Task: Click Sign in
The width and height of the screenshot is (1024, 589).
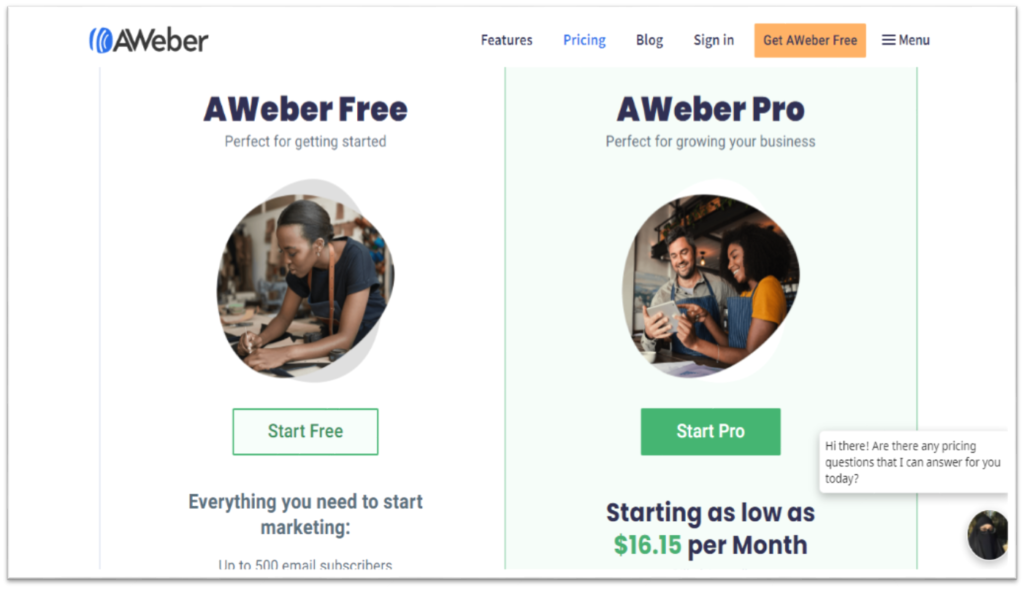Action: coord(713,40)
